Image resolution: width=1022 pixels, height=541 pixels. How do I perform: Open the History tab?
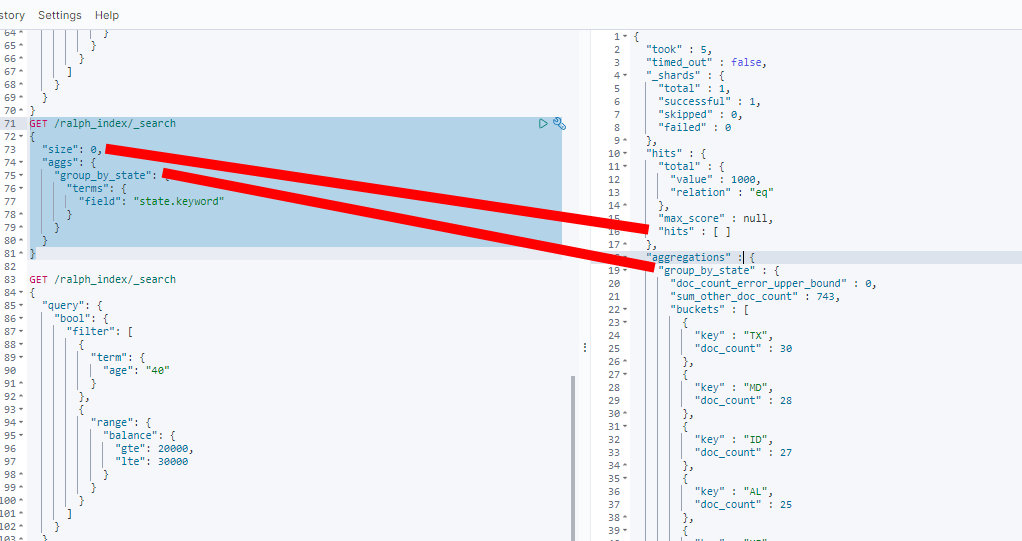[x=12, y=15]
